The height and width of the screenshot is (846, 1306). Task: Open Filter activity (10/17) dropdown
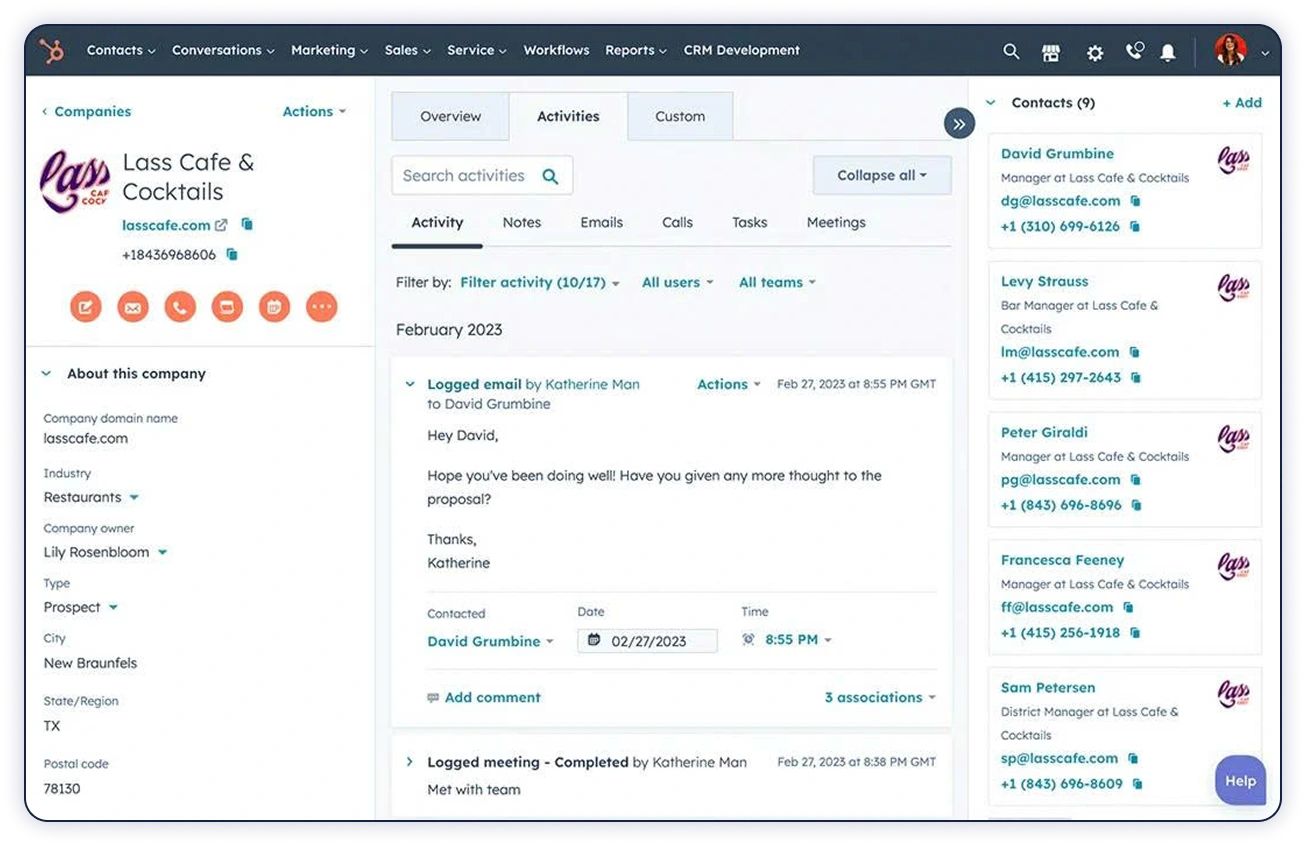(x=540, y=283)
